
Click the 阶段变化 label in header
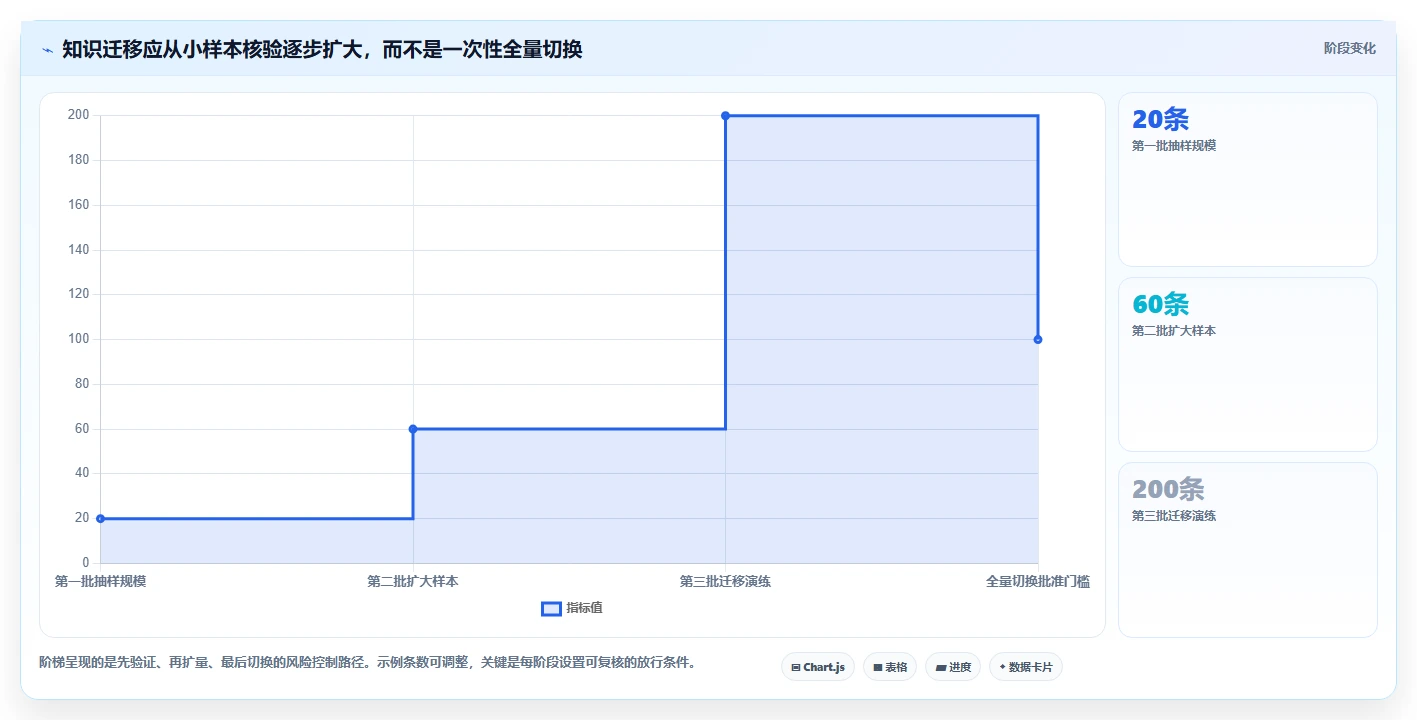pyautogui.click(x=1349, y=48)
